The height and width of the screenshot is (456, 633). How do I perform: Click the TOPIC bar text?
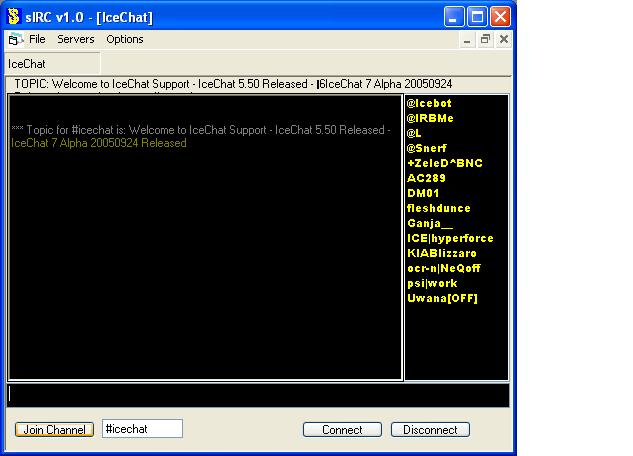[x=233, y=84]
